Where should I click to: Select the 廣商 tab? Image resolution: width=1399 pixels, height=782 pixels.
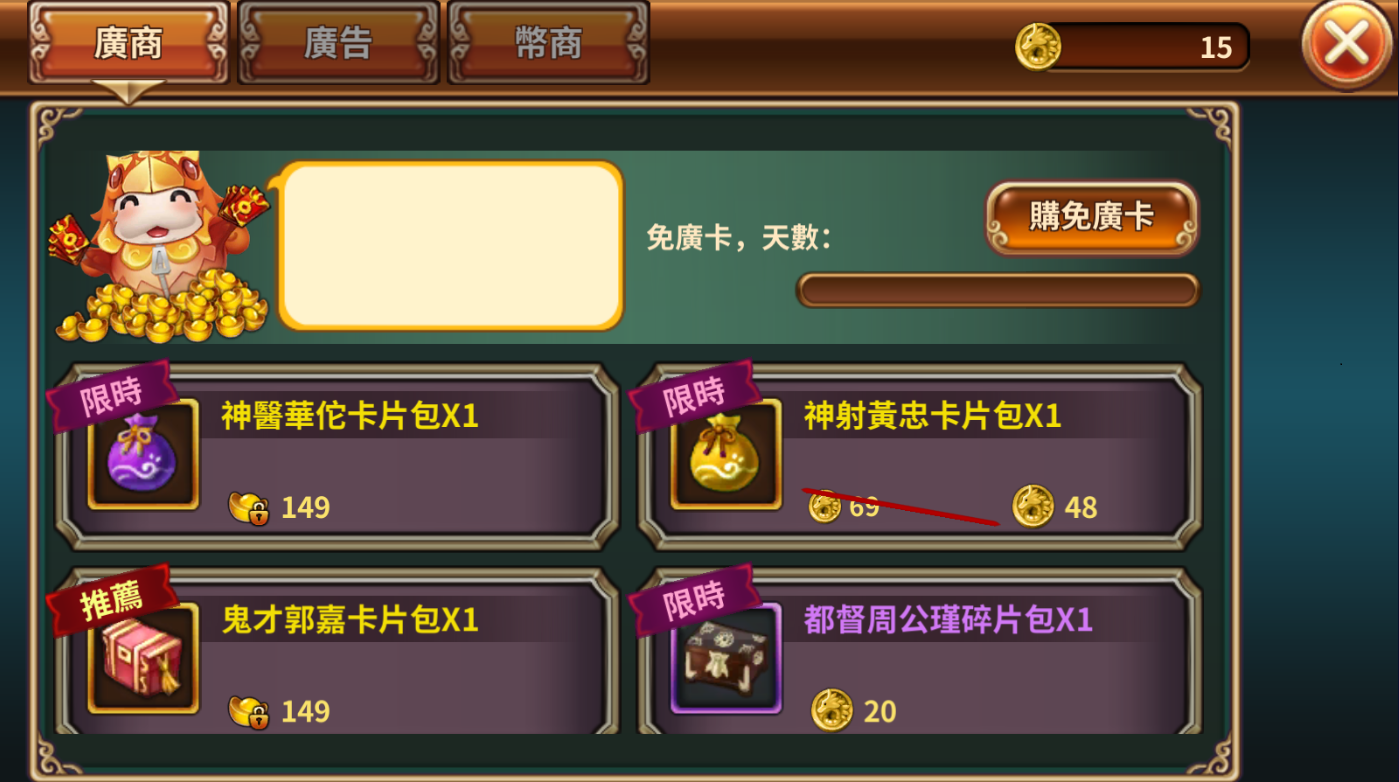point(129,42)
